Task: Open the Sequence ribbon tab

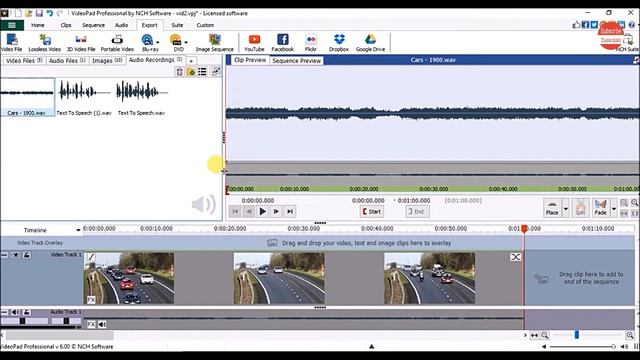Action: pyautogui.click(x=93, y=25)
